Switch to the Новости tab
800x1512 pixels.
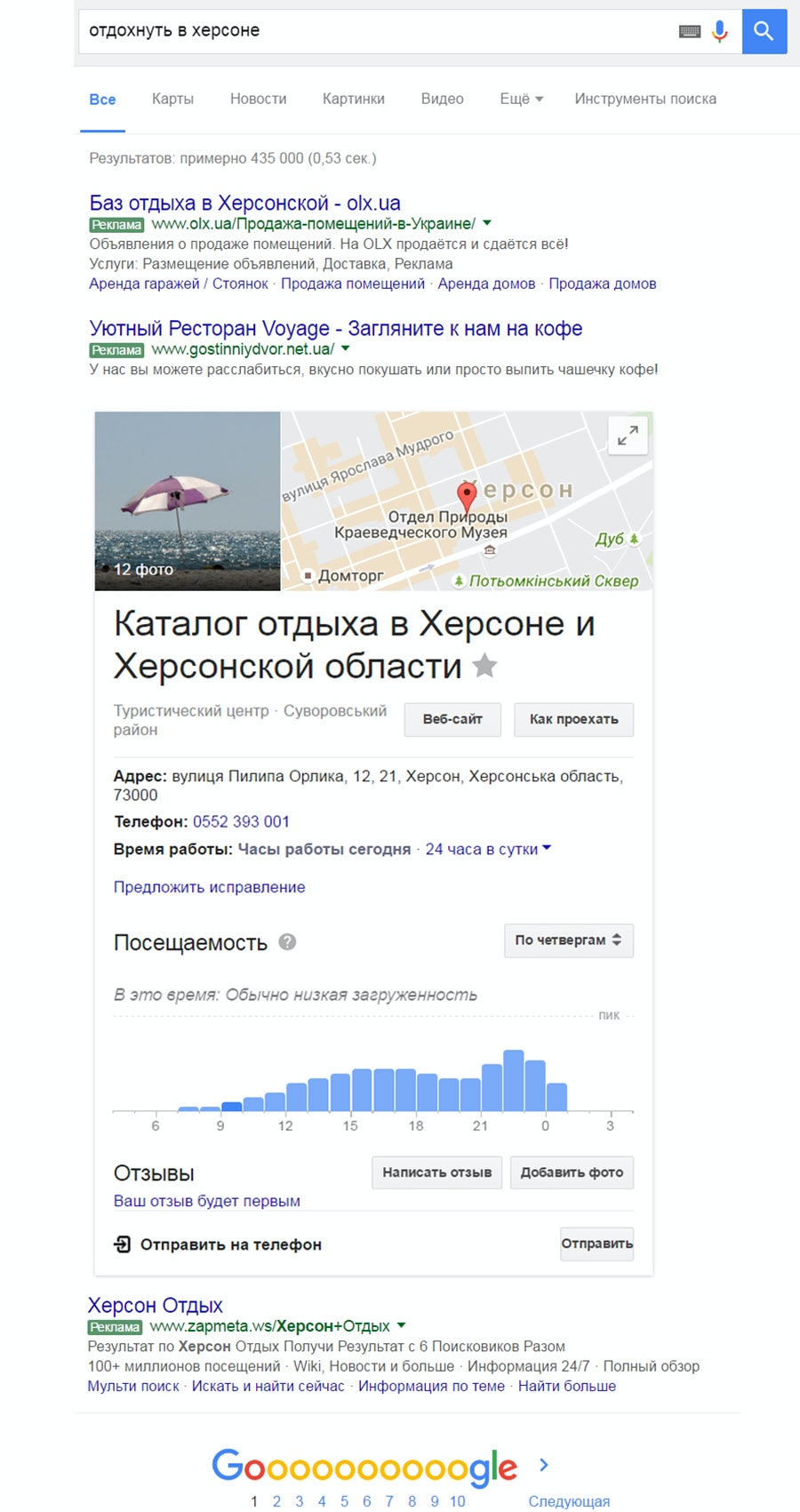pyautogui.click(x=259, y=99)
